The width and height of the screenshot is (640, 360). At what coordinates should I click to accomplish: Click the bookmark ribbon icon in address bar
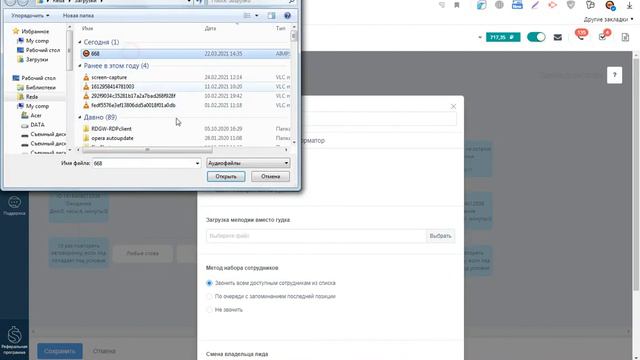click(x=457, y=5)
